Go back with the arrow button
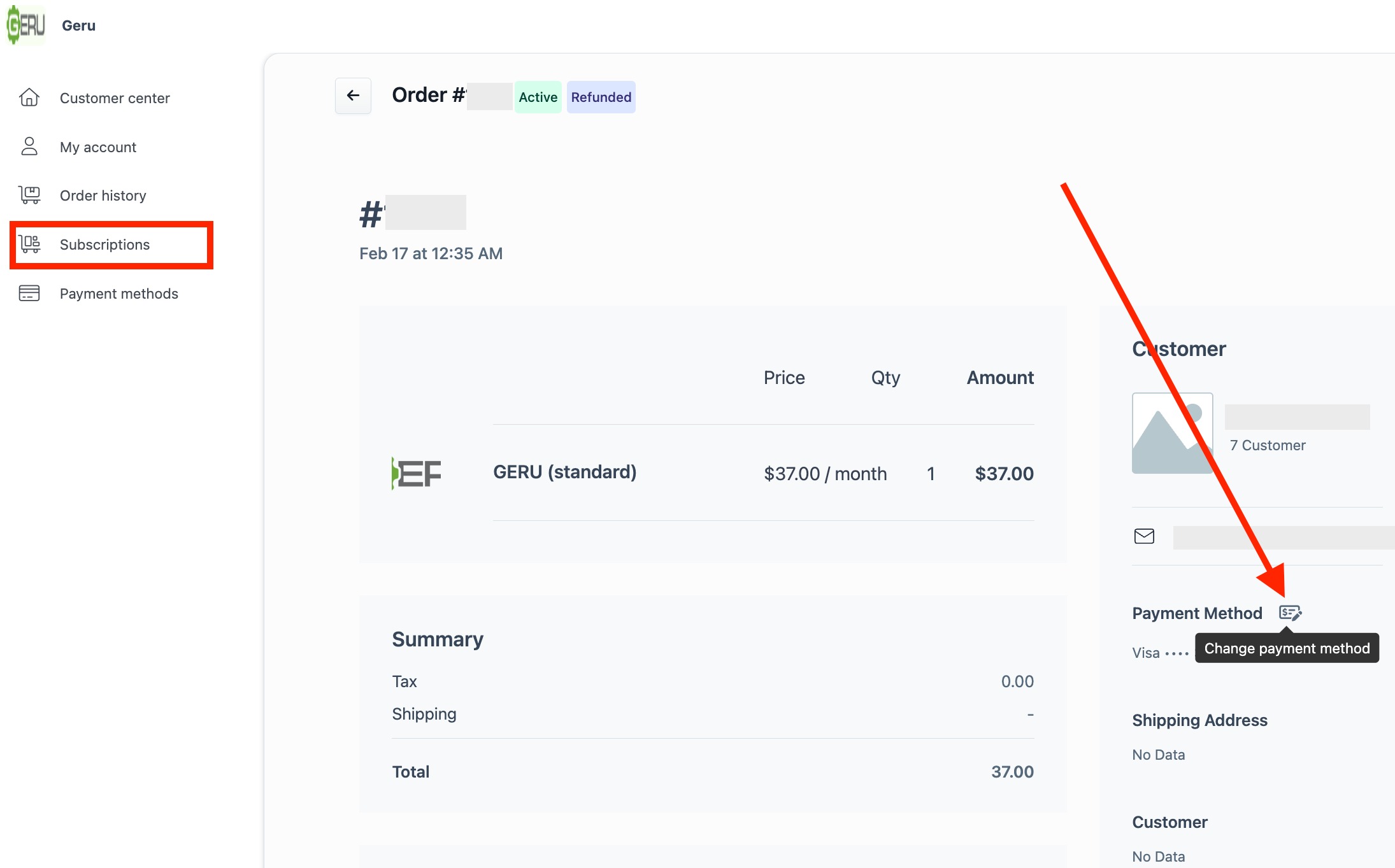The image size is (1395, 868). coord(353,96)
